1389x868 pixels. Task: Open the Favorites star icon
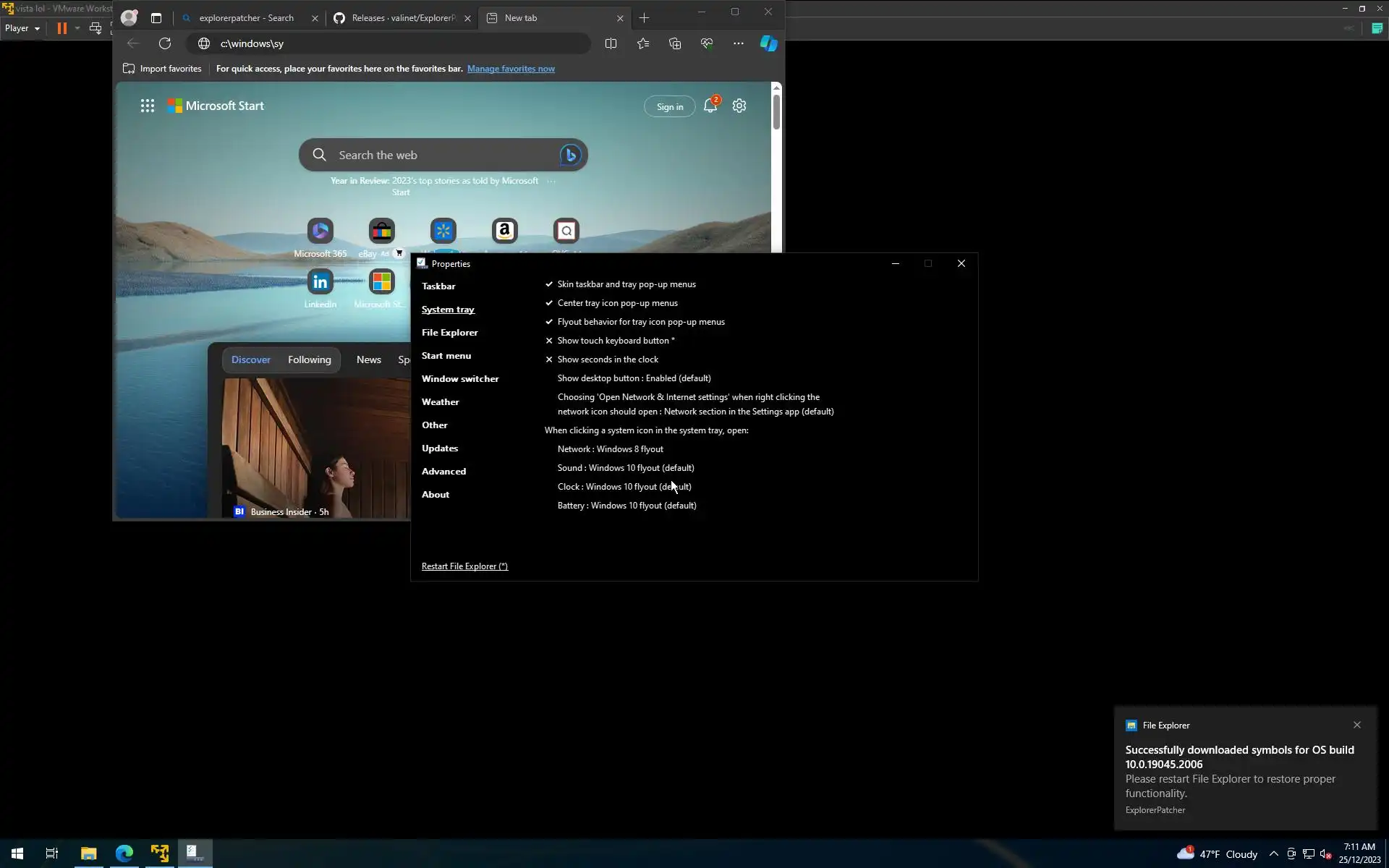click(x=643, y=43)
